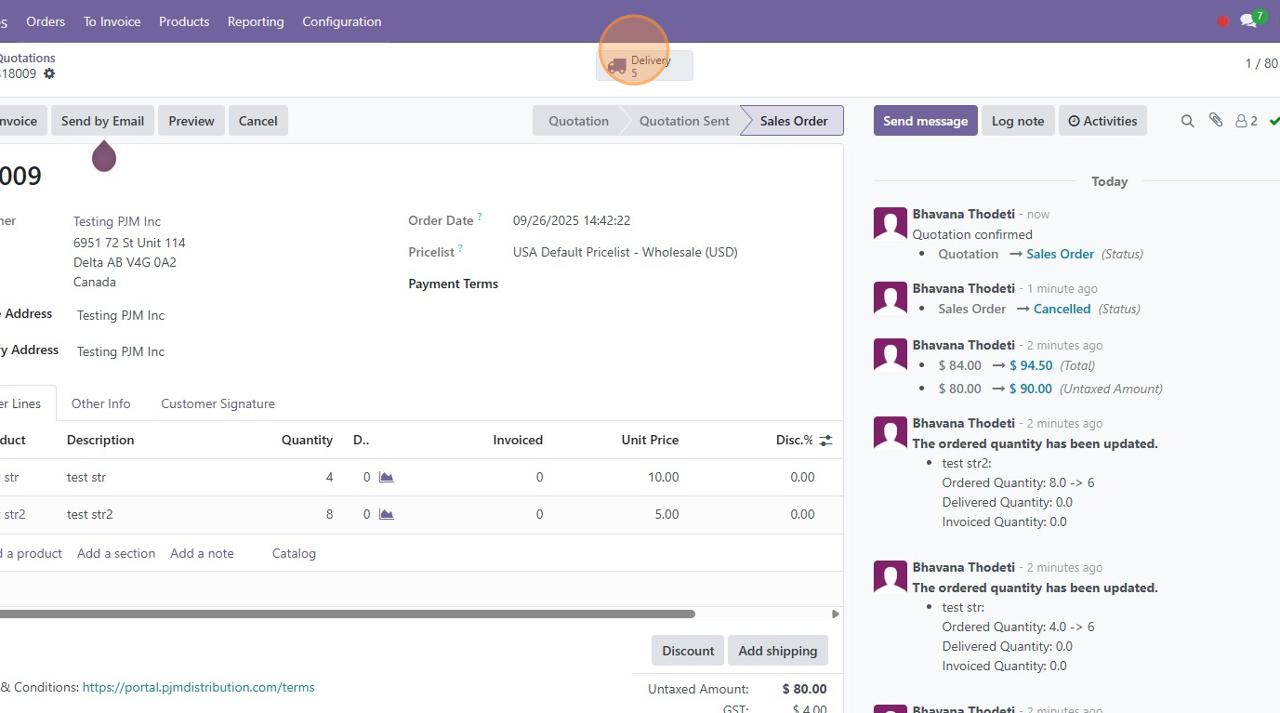Click the gear icon beside the order number
Screen dimensions: 1280x713
pos(49,74)
